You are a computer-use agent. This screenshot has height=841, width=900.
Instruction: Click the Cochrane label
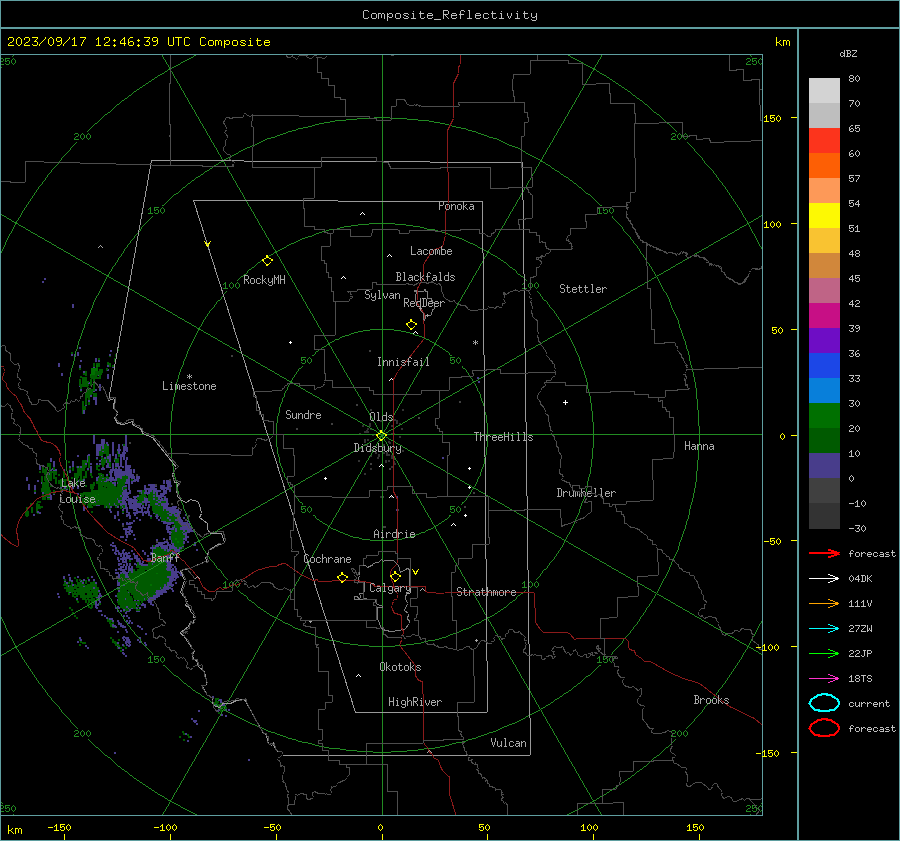327,559
